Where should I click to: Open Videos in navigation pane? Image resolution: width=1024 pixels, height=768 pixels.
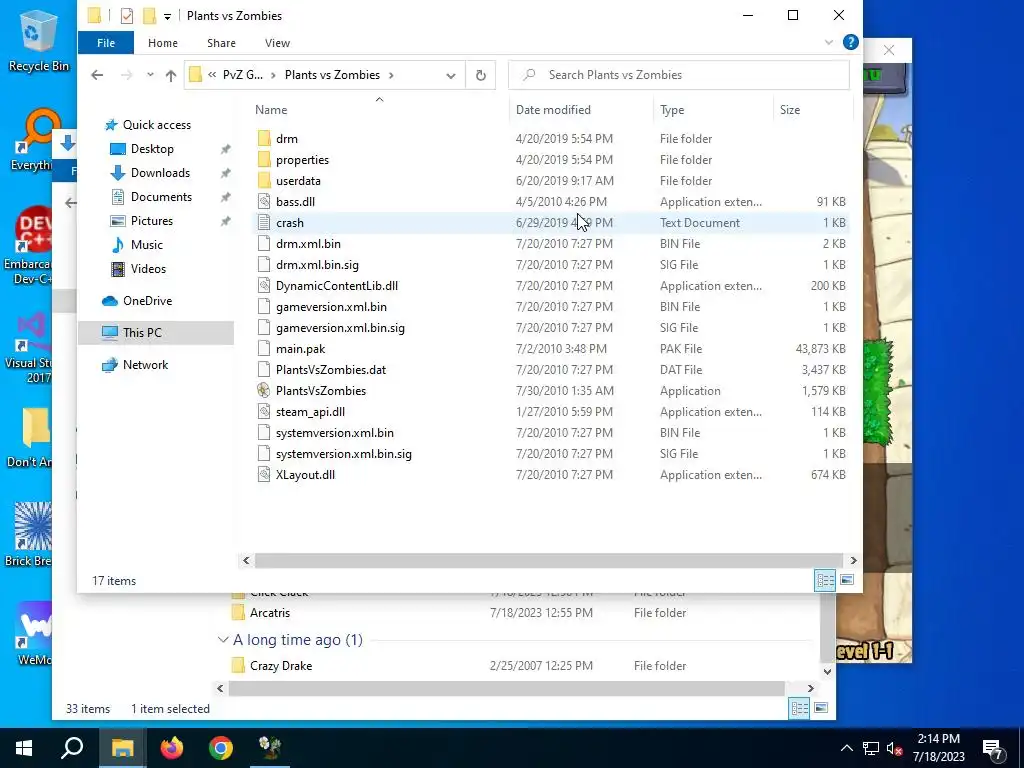[x=148, y=269]
